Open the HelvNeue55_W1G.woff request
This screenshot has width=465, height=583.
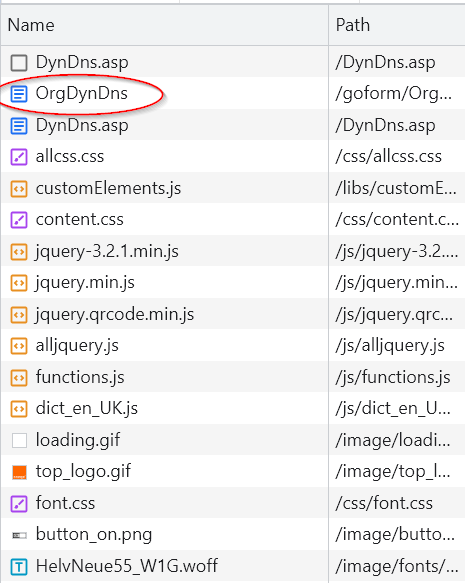[127, 567]
